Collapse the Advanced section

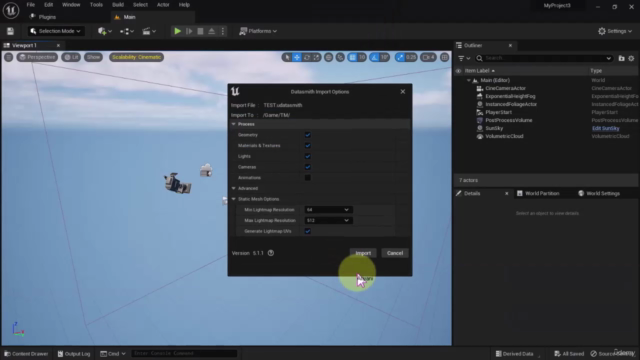(233, 188)
